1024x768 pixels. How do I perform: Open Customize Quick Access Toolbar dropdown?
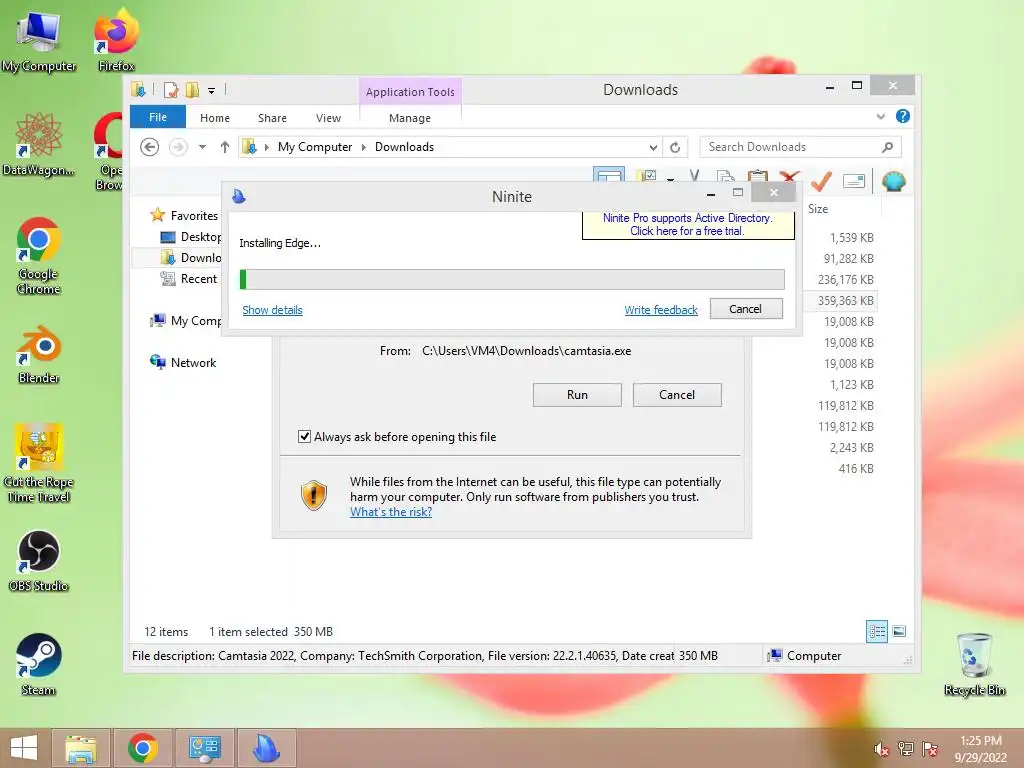tap(212, 91)
